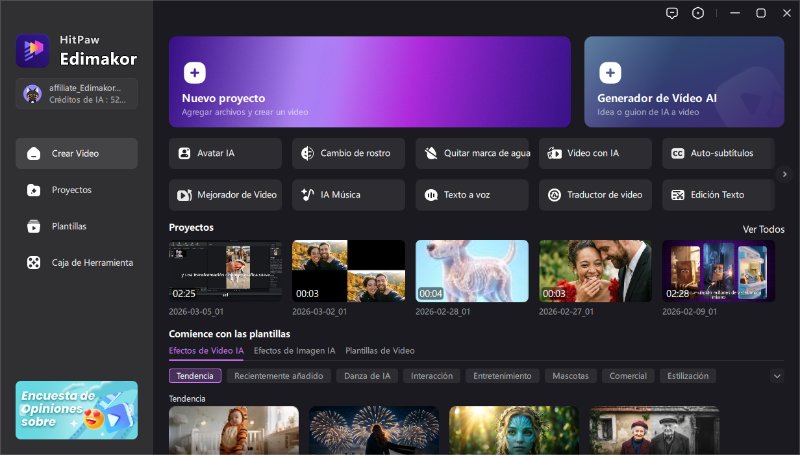Switch to Efectos de Video IA tab
The image size is (800, 455).
pos(206,351)
